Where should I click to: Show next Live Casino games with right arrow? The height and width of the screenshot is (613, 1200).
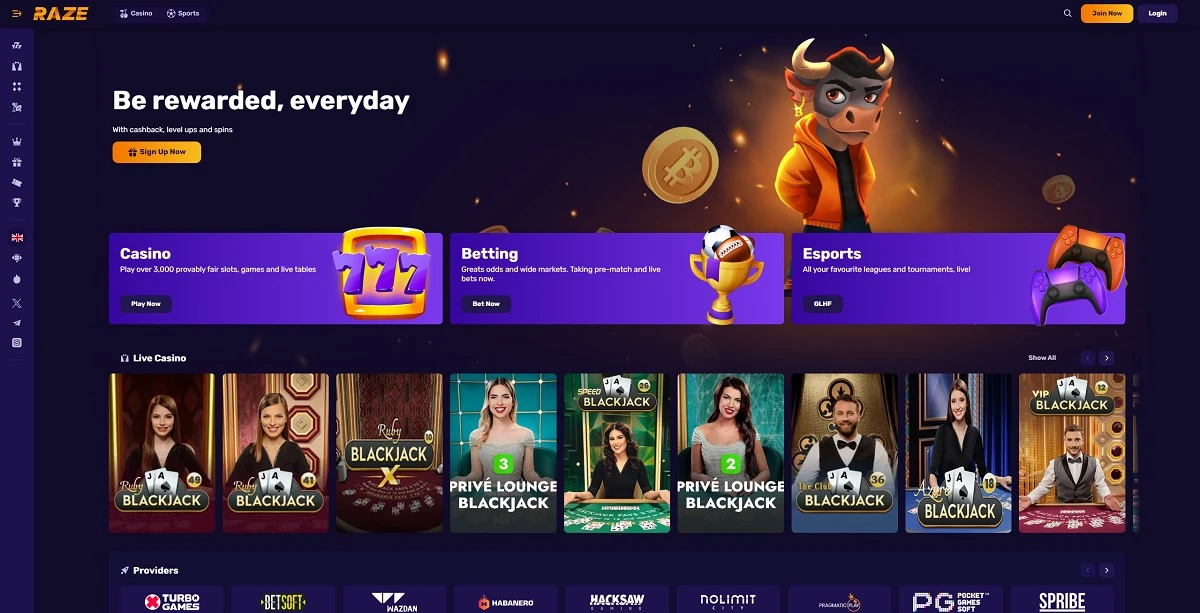[1106, 358]
